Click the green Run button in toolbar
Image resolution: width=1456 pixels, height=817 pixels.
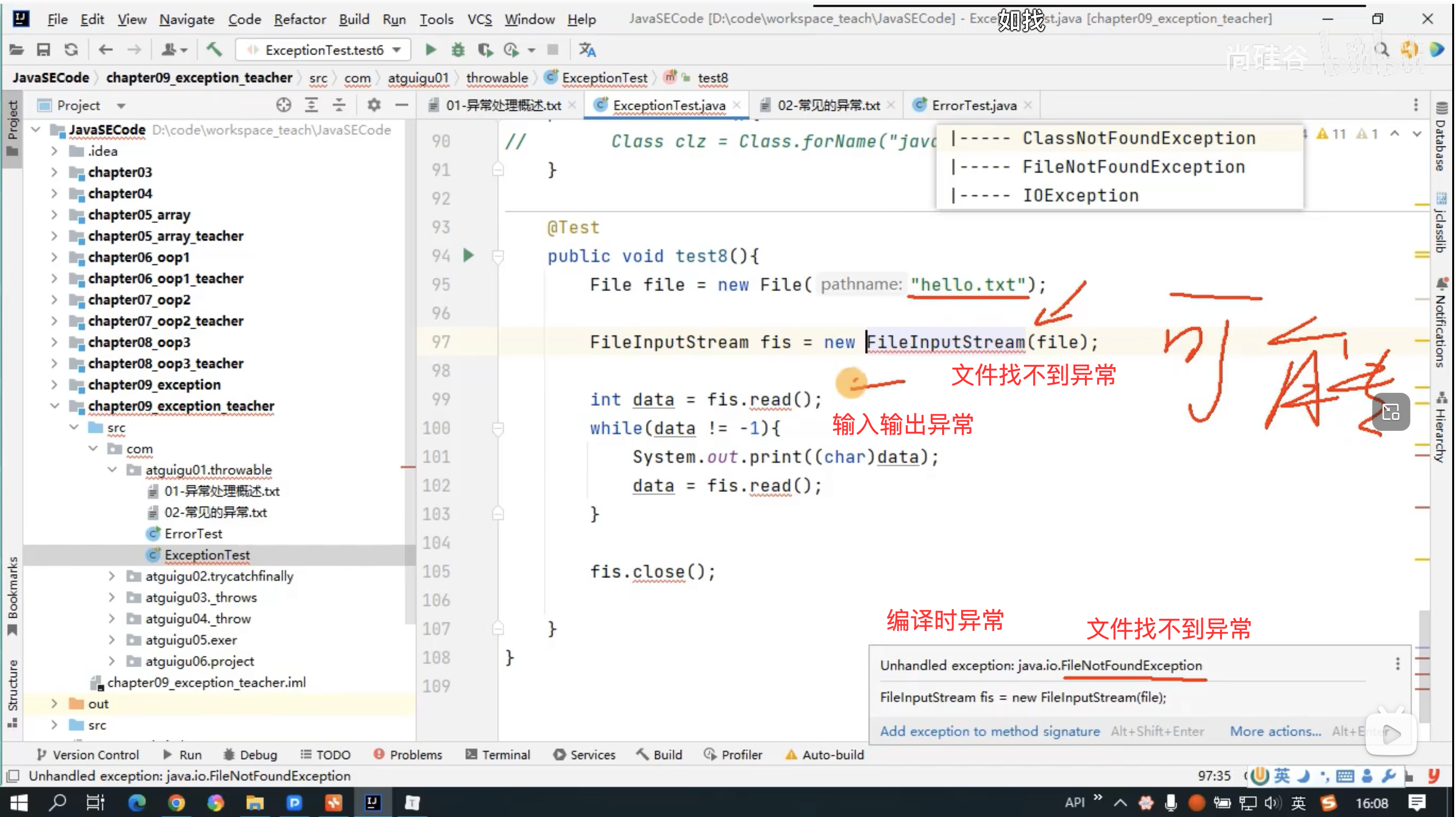click(x=430, y=50)
